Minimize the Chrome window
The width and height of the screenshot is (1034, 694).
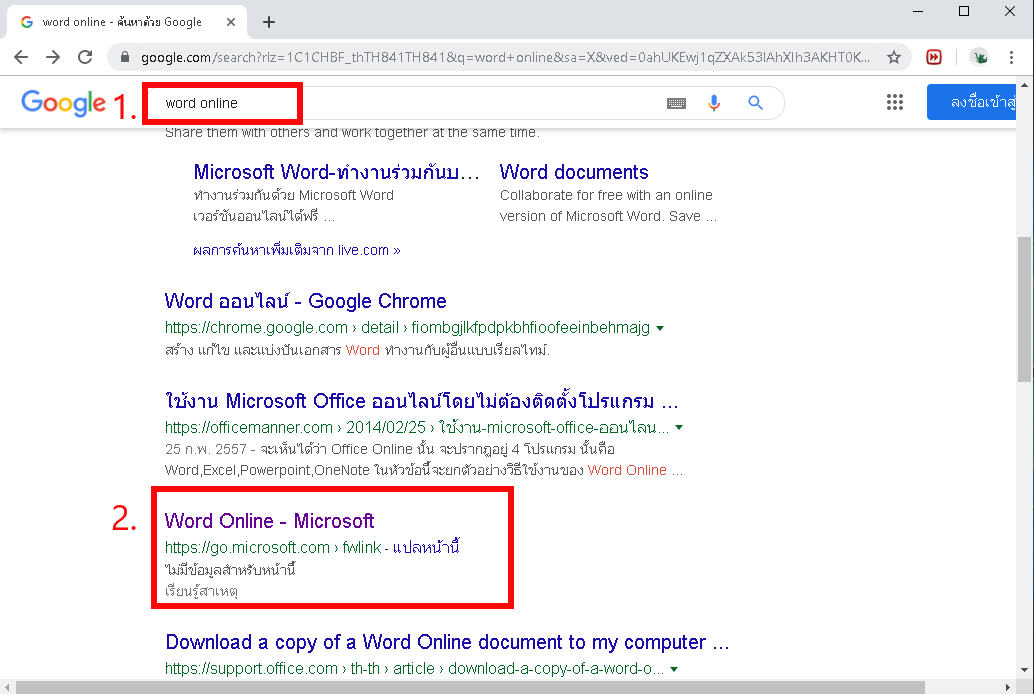917,11
